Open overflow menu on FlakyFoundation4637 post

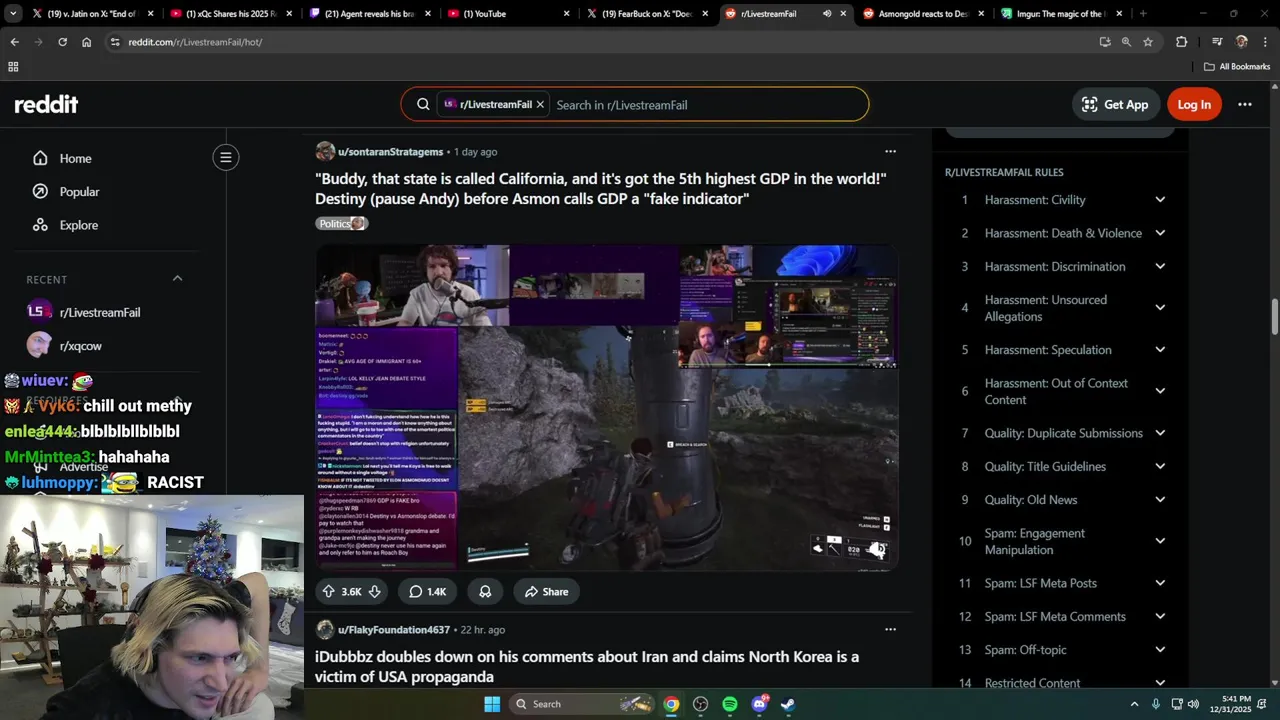(x=890, y=630)
